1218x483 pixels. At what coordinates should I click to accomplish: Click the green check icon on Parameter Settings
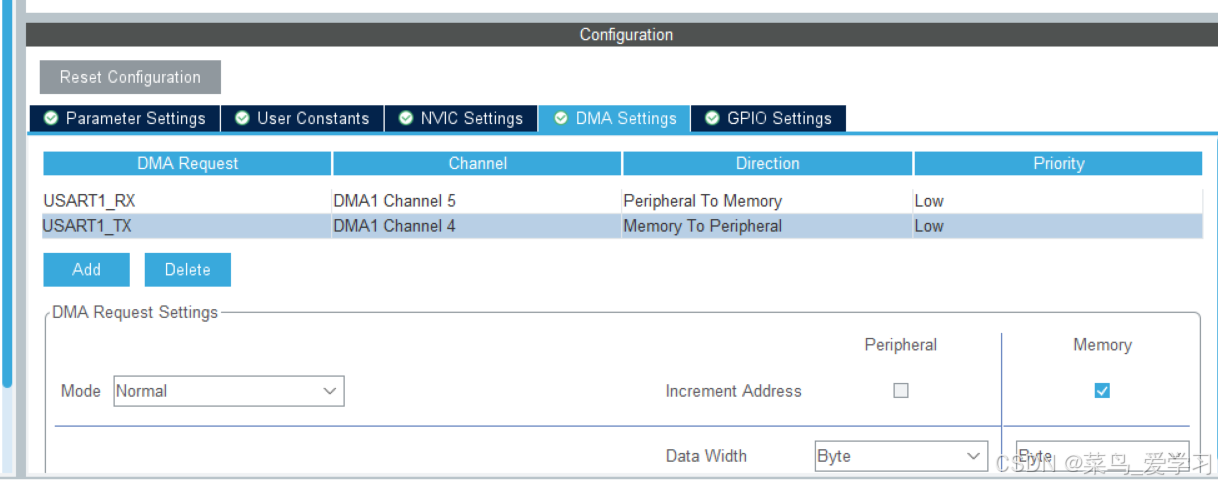tap(51, 118)
